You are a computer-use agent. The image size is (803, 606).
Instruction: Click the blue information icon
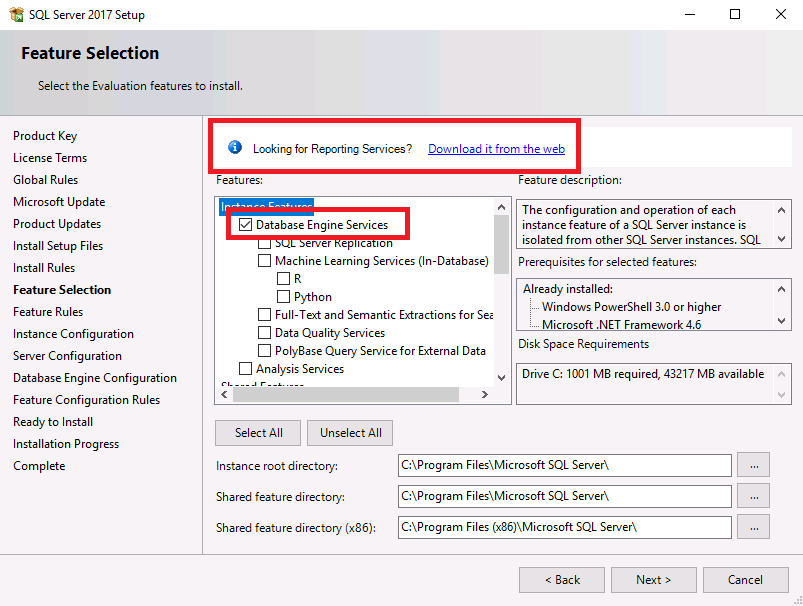point(235,148)
